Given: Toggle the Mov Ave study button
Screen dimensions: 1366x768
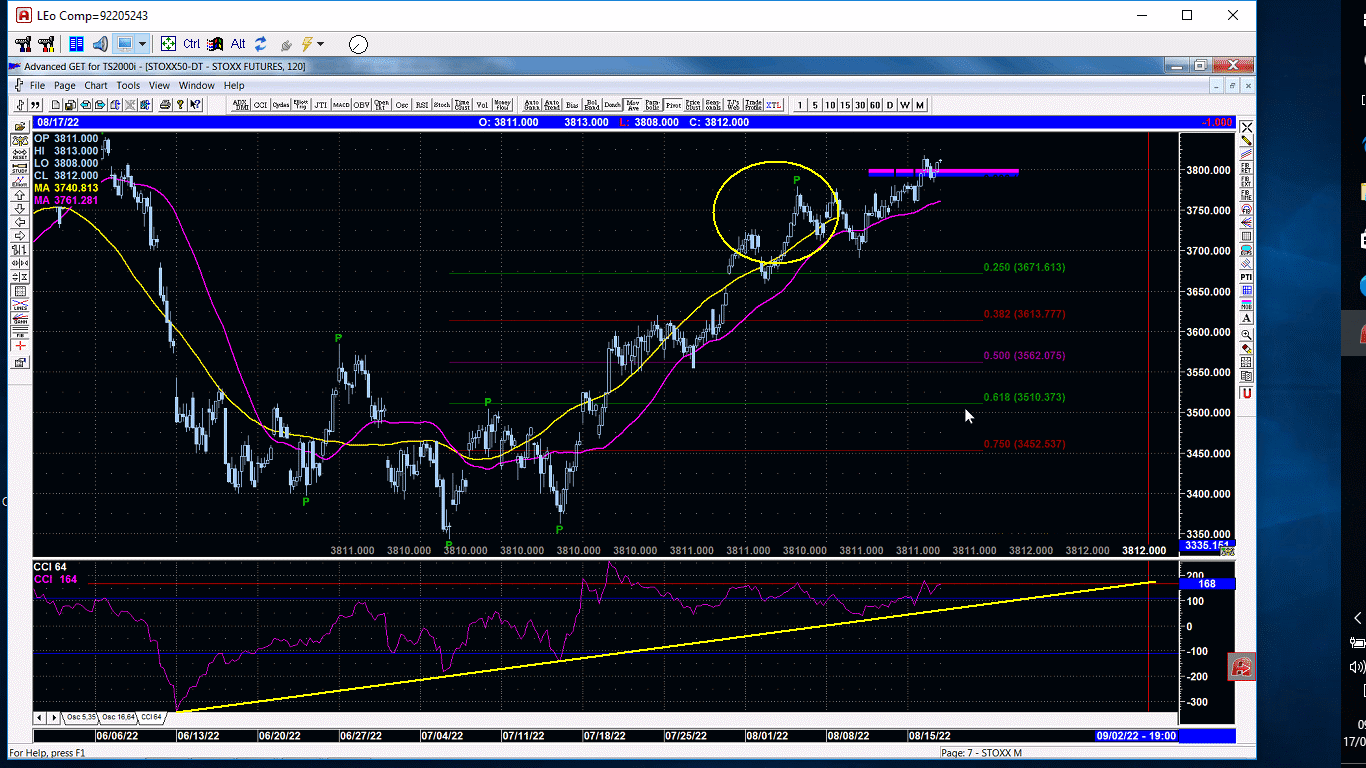Looking at the screenshot, I should tap(632, 104).
